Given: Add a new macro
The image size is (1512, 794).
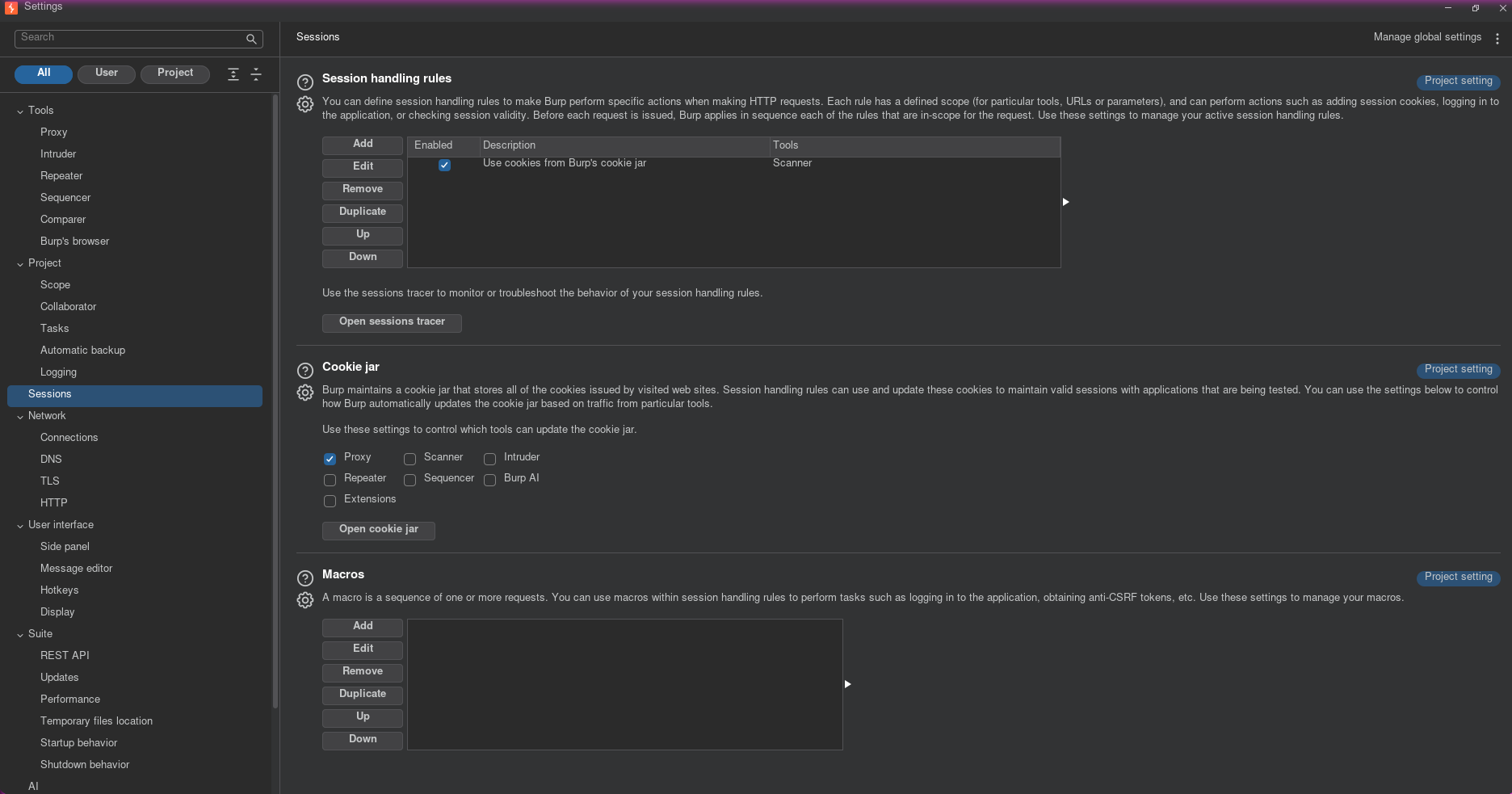Looking at the screenshot, I should (363, 627).
